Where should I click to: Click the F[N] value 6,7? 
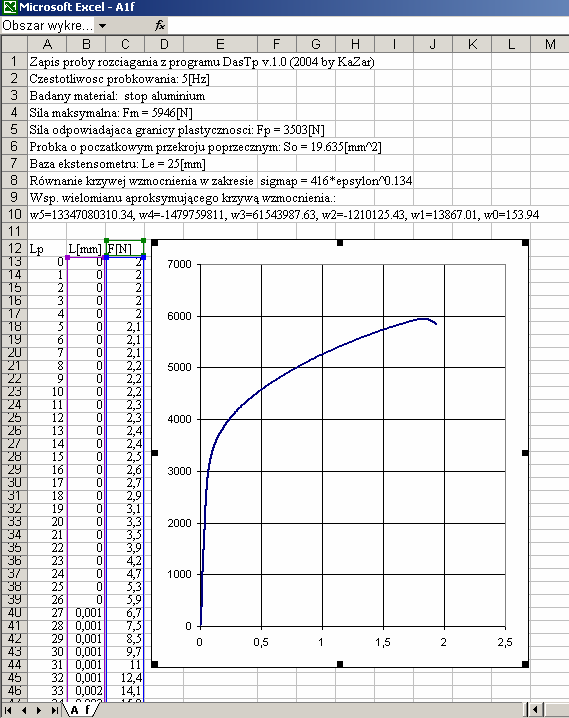tap(125, 612)
